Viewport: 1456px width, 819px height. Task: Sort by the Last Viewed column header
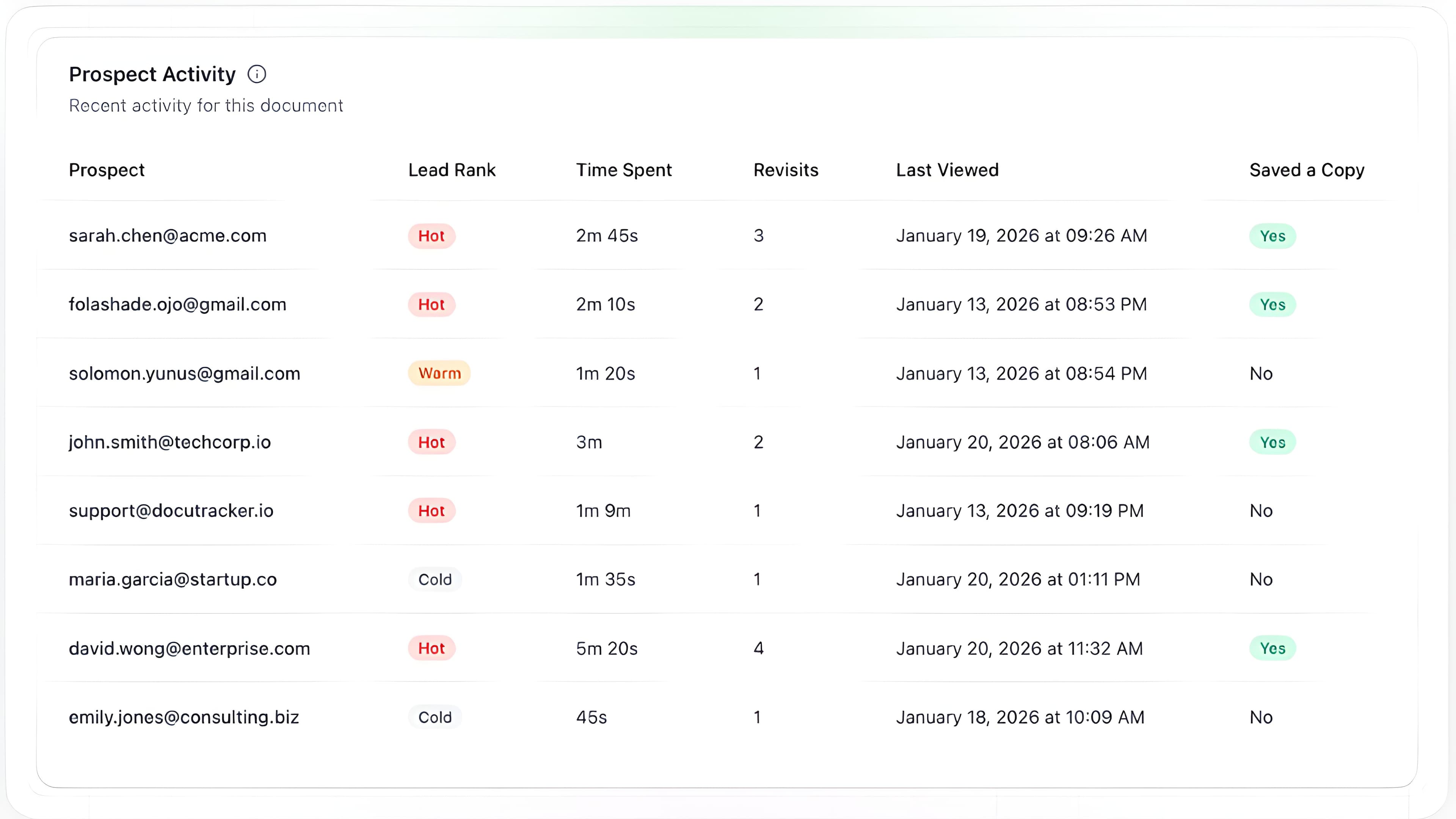tap(947, 169)
